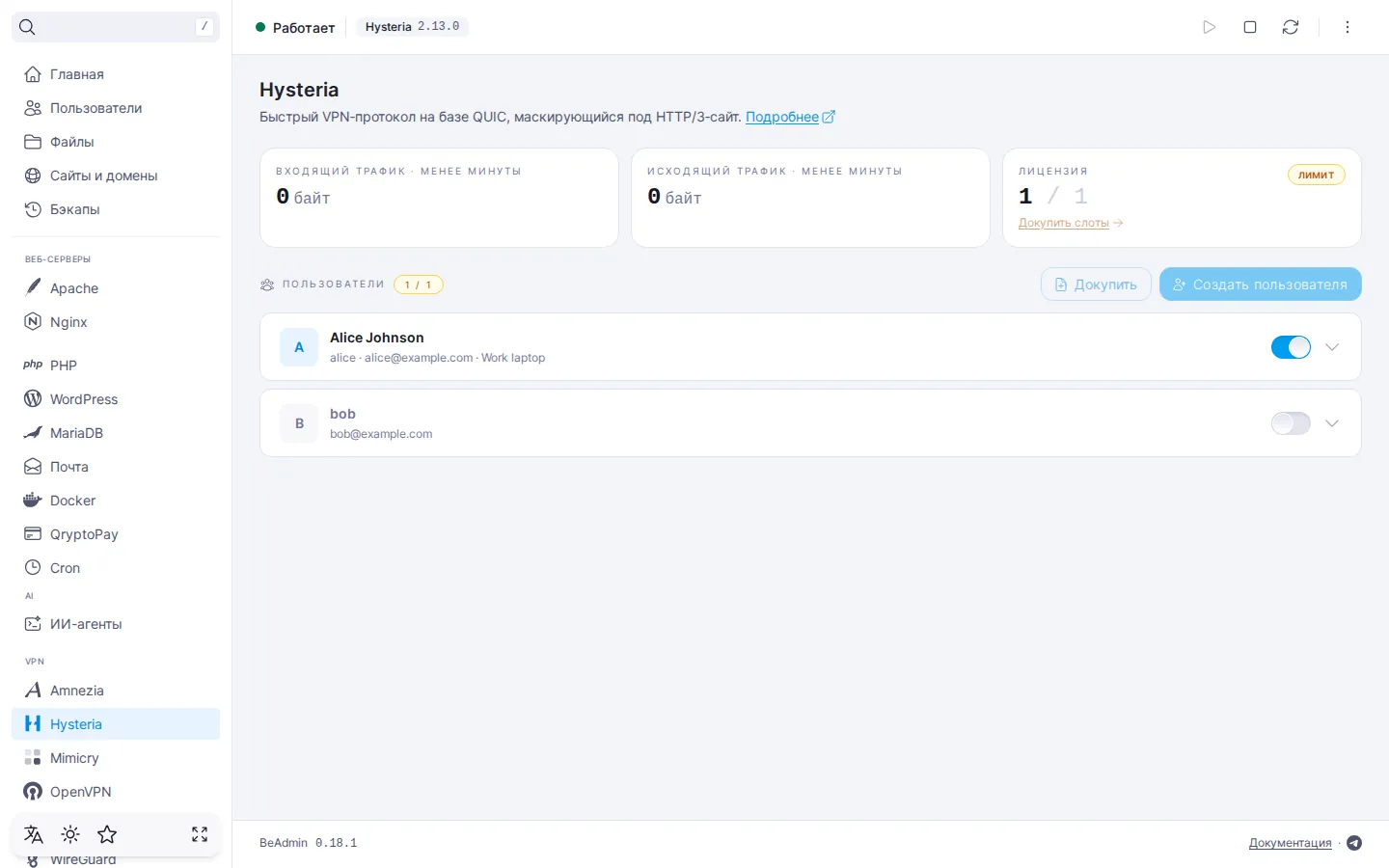Click the star favorites icon
Screen dimensions: 1389x868
tap(107, 834)
